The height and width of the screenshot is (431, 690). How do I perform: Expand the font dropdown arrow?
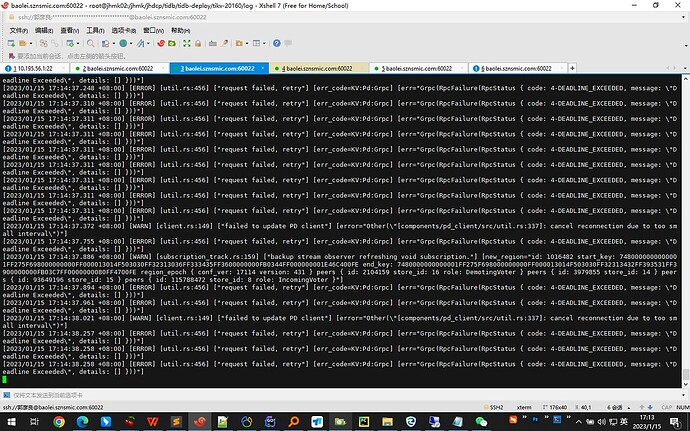click(148, 43)
